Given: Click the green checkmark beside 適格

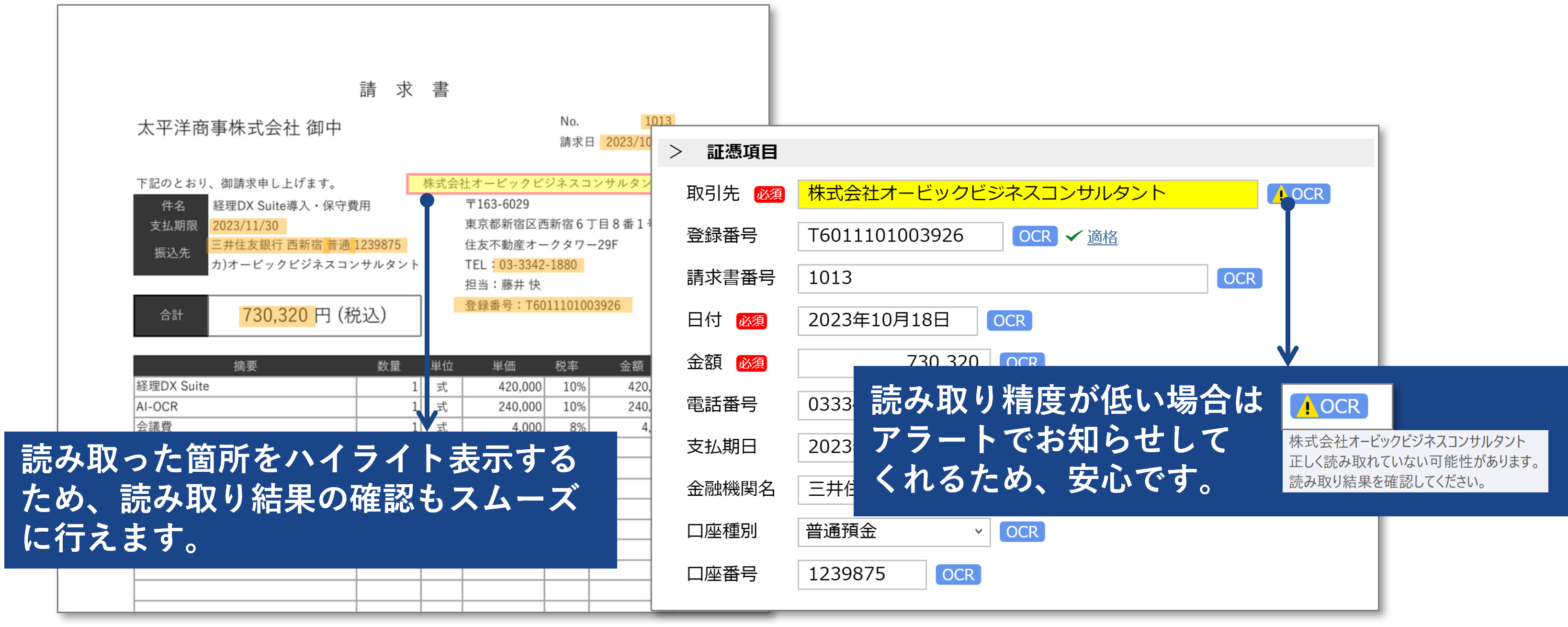Looking at the screenshot, I should point(1074,236).
